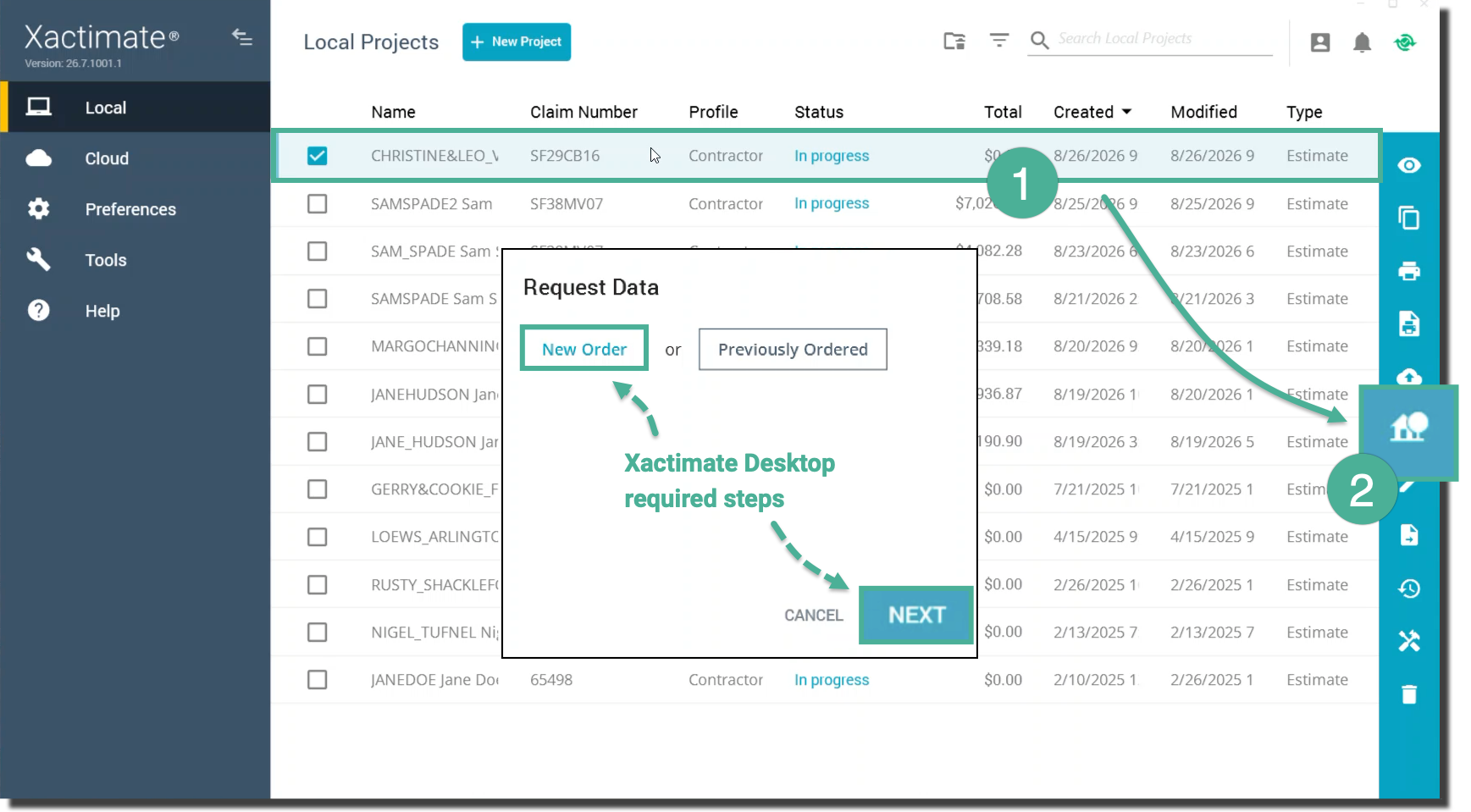Check the JANEDOE Jane Doe project checkbox
The width and height of the screenshot is (1471, 812).
coord(317,680)
